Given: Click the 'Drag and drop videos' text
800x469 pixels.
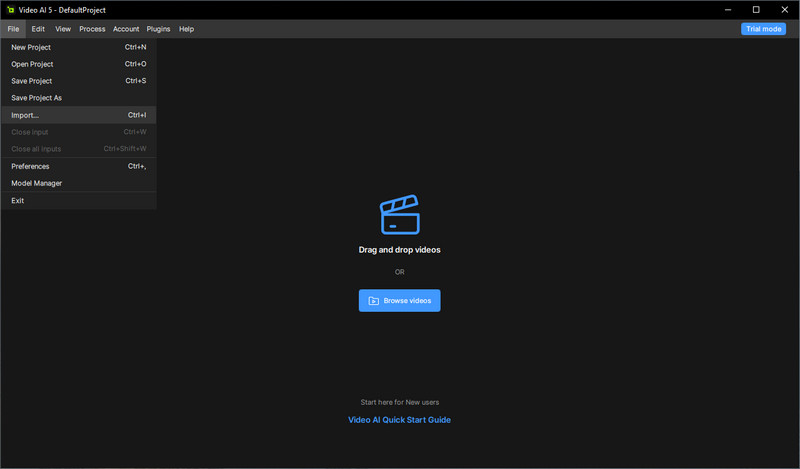Looking at the screenshot, I should (399, 250).
